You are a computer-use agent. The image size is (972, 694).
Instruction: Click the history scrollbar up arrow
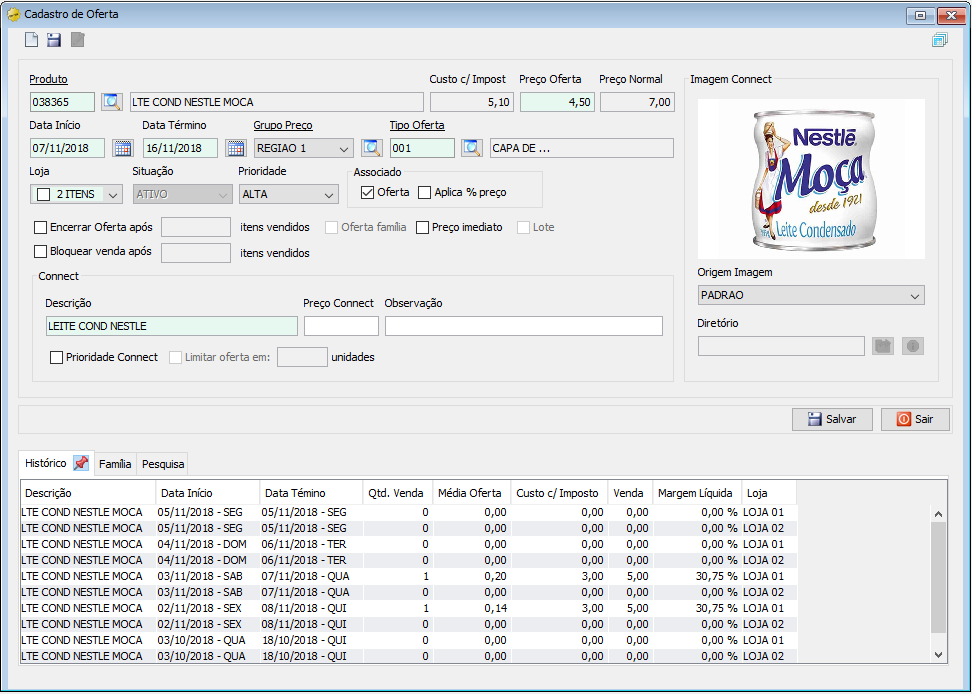pyautogui.click(x=939, y=514)
